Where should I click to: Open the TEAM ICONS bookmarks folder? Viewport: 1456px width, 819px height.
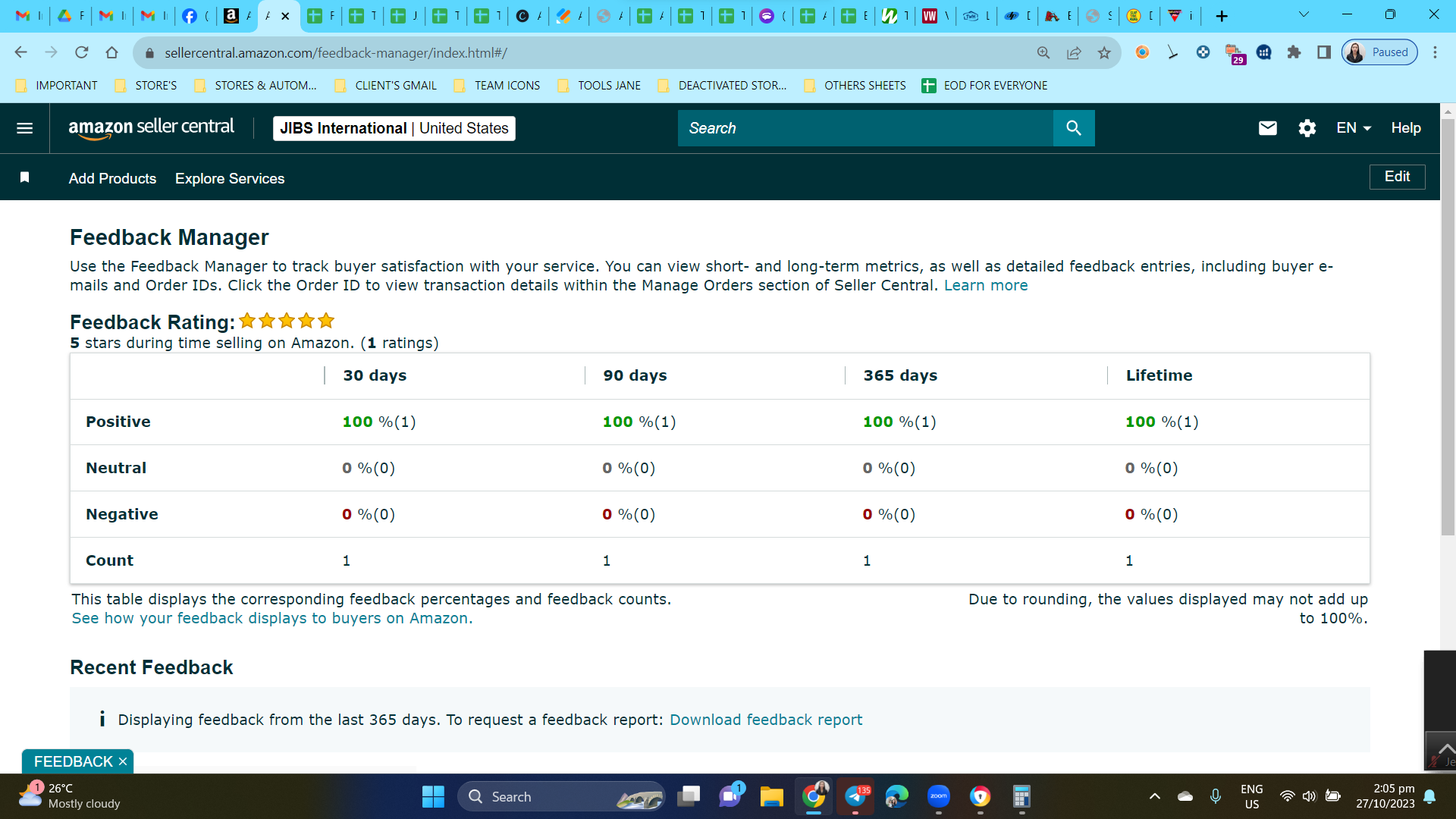click(x=497, y=86)
